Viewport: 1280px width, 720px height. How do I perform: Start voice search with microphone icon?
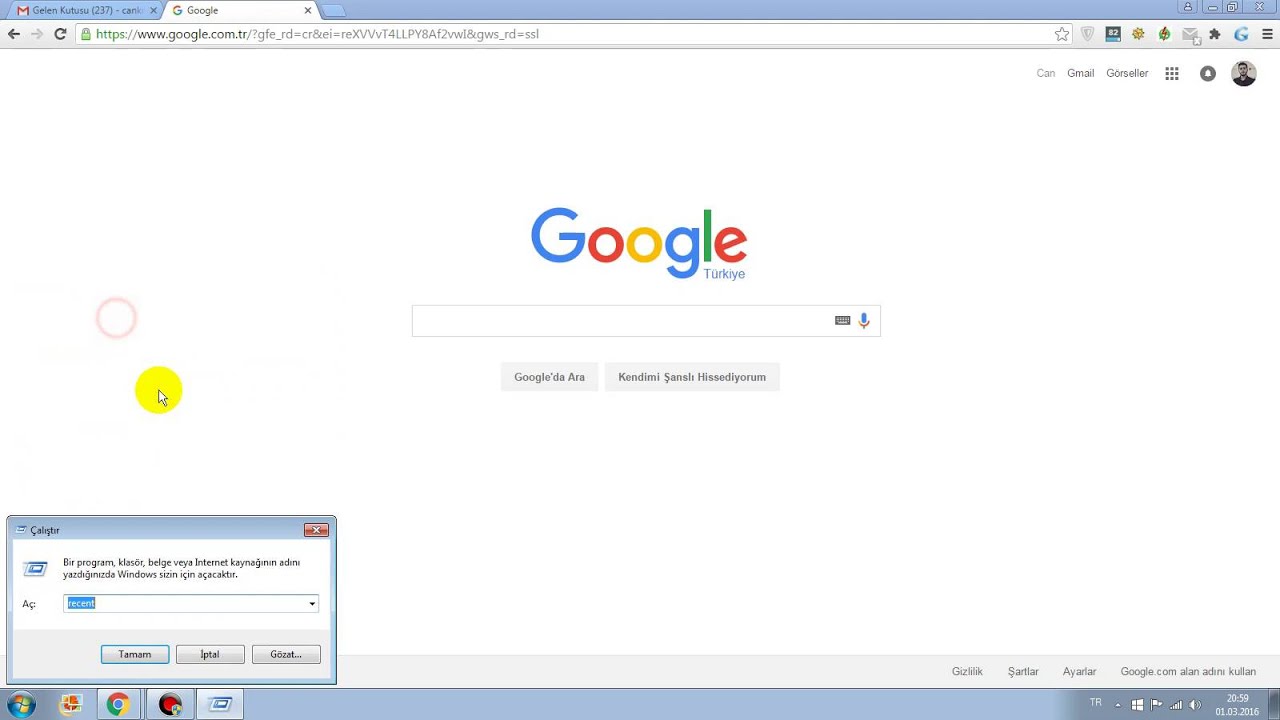pyautogui.click(x=864, y=320)
